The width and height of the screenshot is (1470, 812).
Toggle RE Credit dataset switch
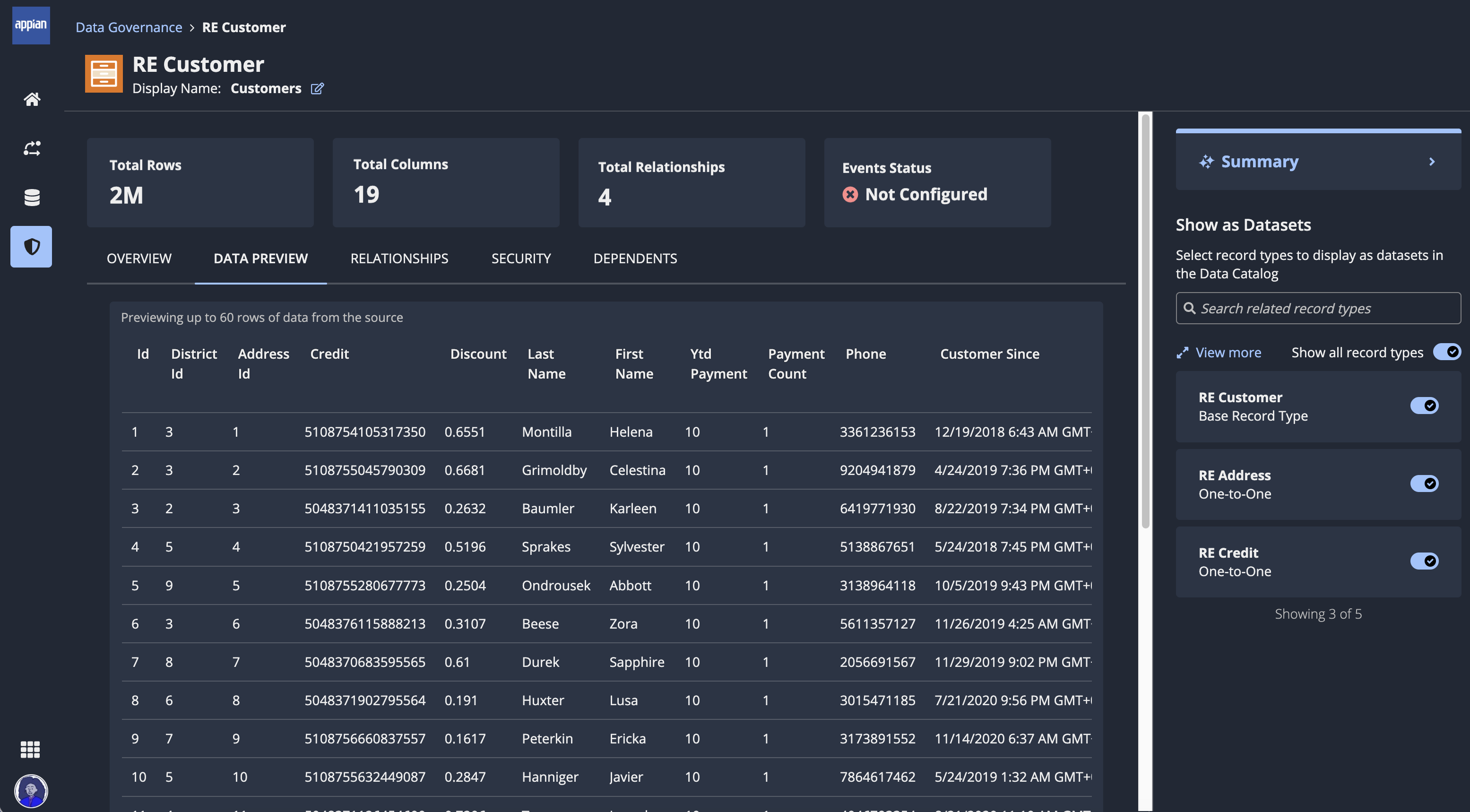pyautogui.click(x=1424, y=561)
